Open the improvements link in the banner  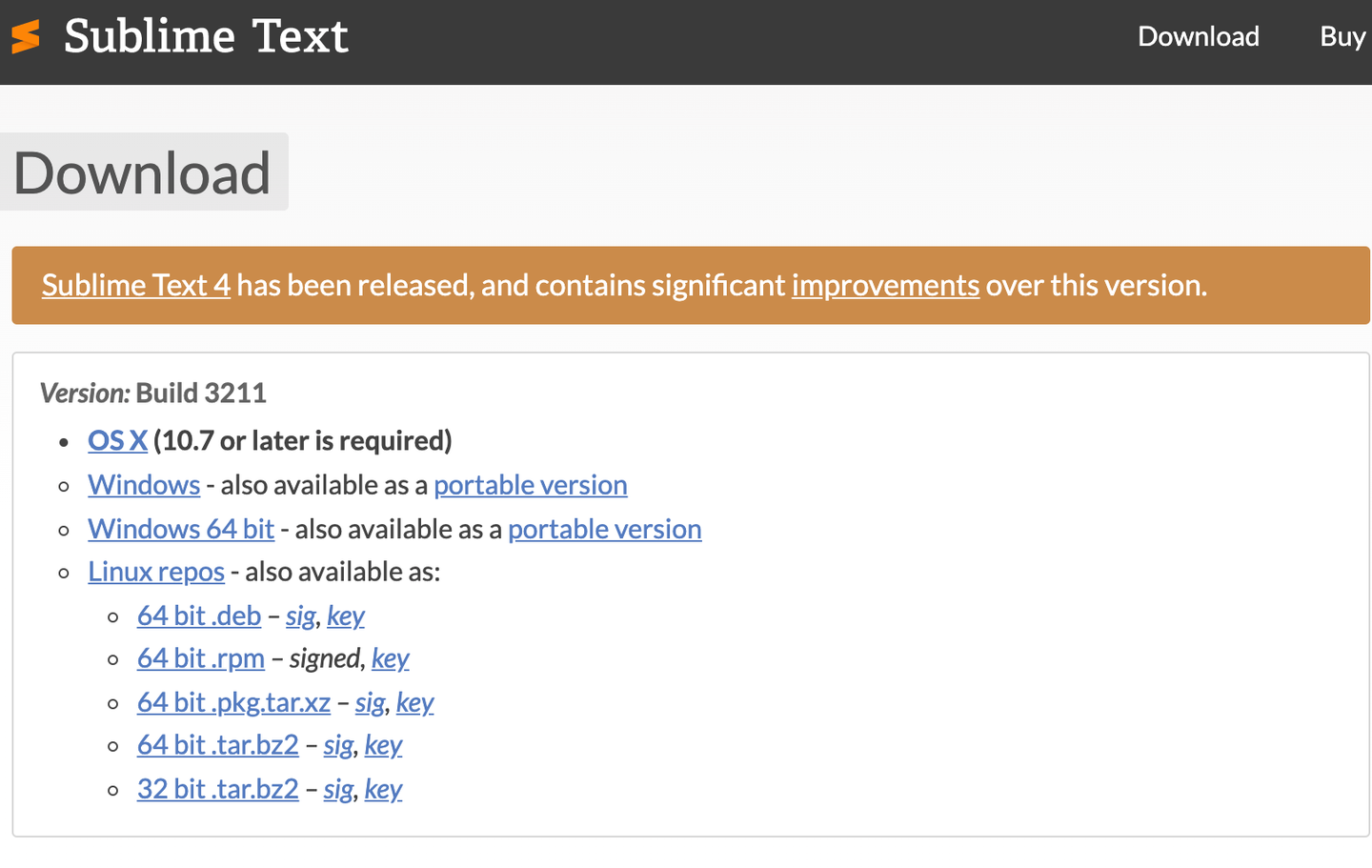click(885, 285)
